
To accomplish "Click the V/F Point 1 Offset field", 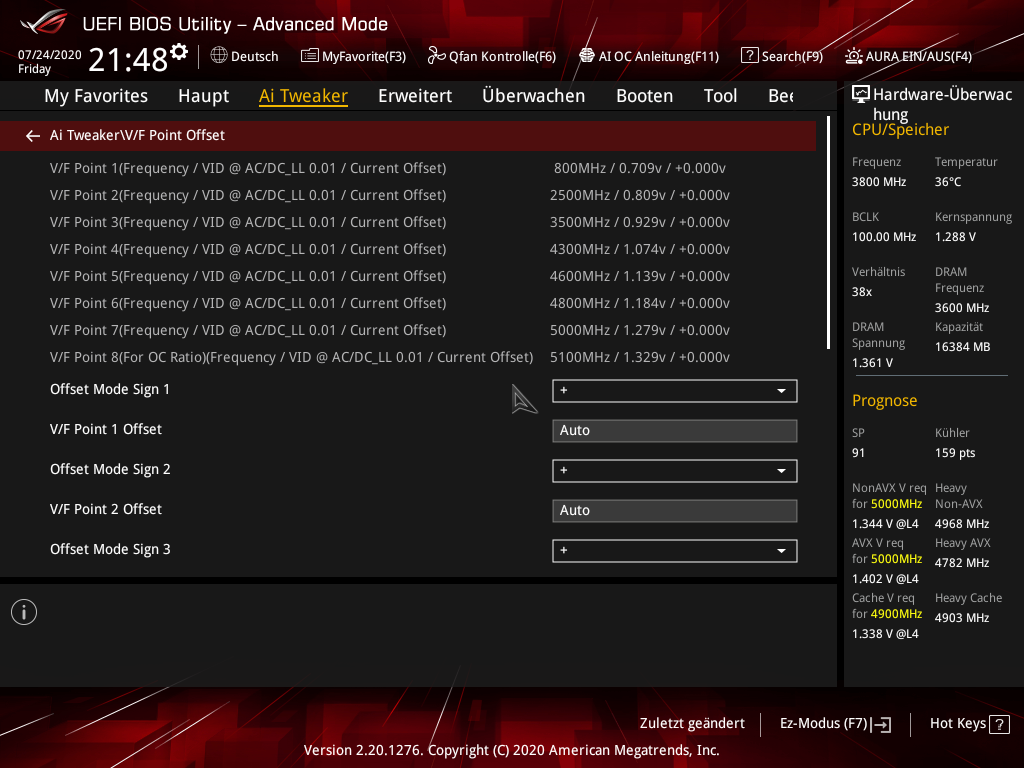I will (x=675, y=430).
